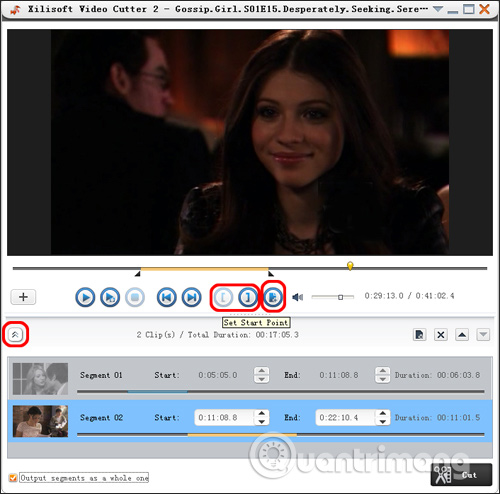The image size is (500, 494).
Task: Collapse the segment list panel
Action: tap(15, 334)
